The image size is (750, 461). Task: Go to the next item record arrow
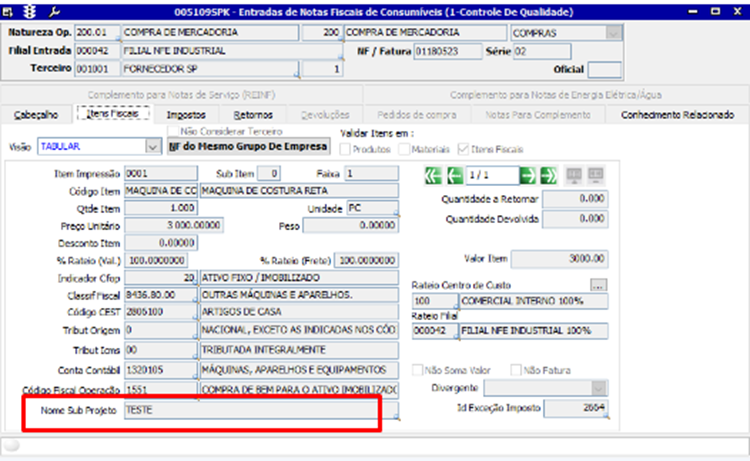[528, 175]
